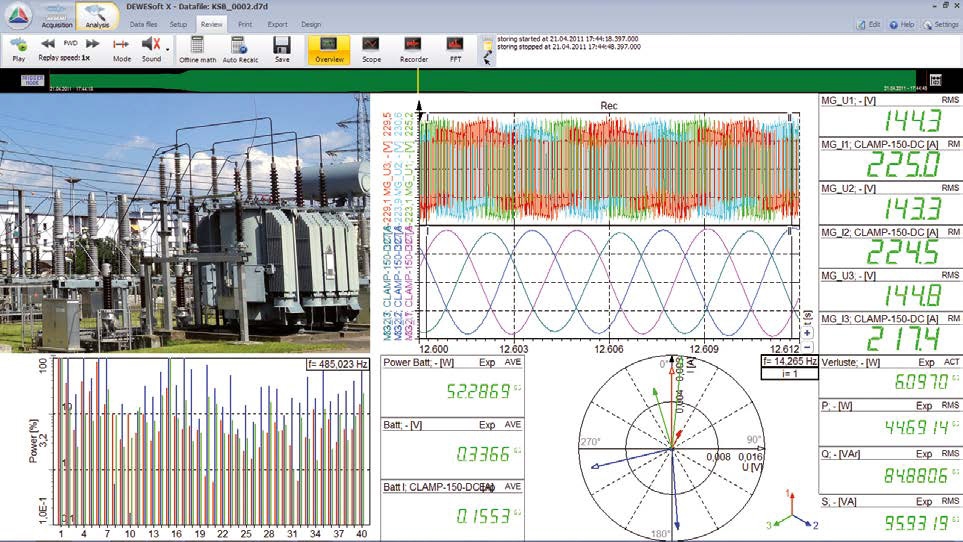Image resolution: width=963 pixels, height=542 pixels.
Task: Open the Setup tab
Action: click(178, 23)
